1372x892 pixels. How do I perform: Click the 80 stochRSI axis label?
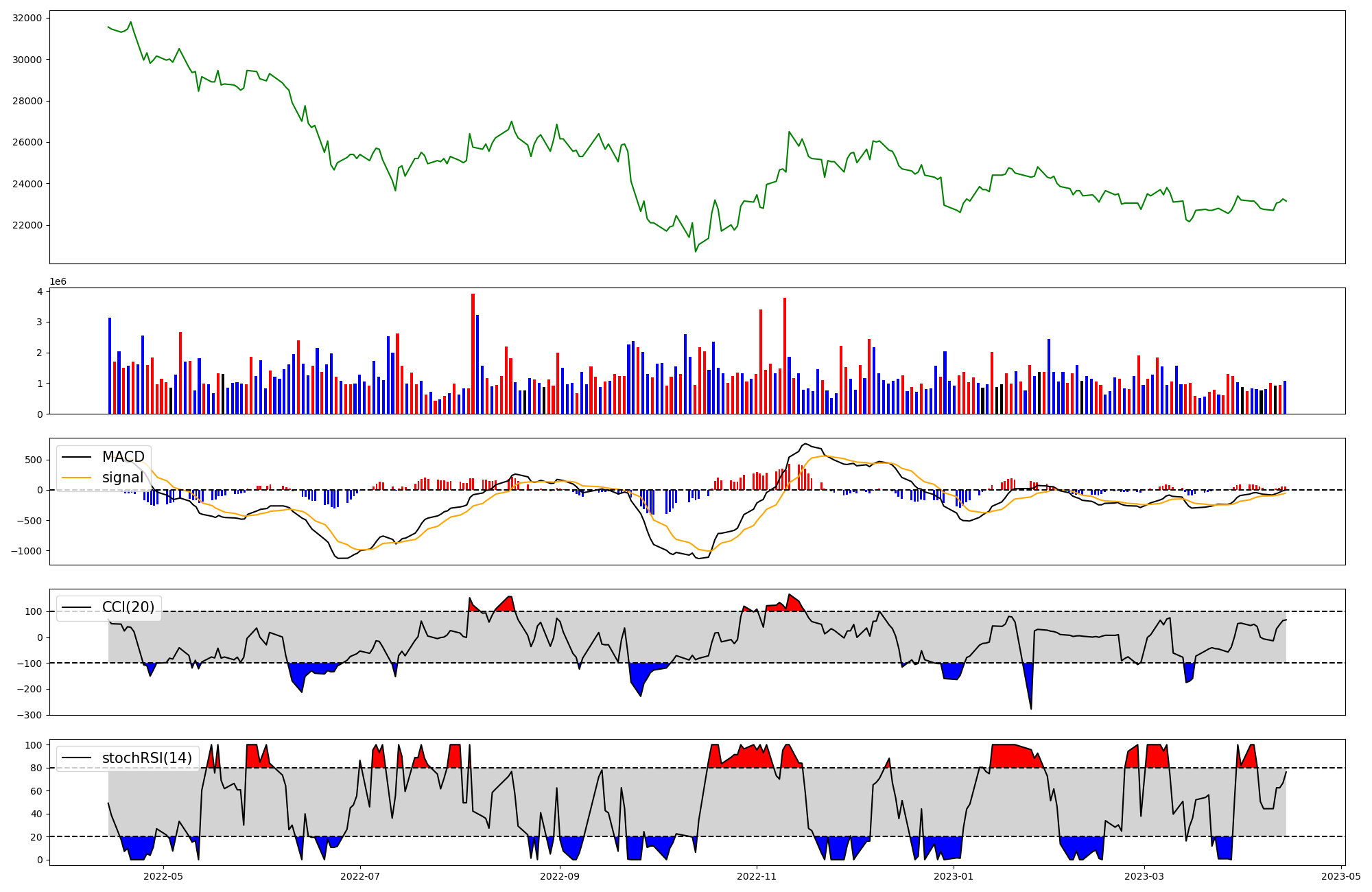(x=36, y=768)
